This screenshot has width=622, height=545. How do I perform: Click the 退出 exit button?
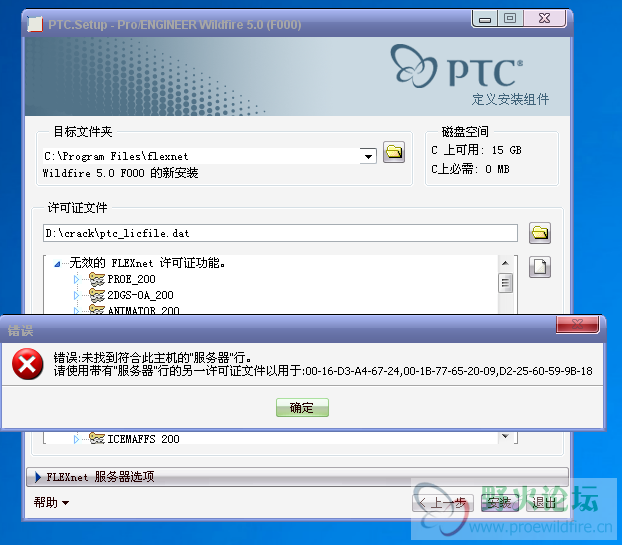click(545, 503)
